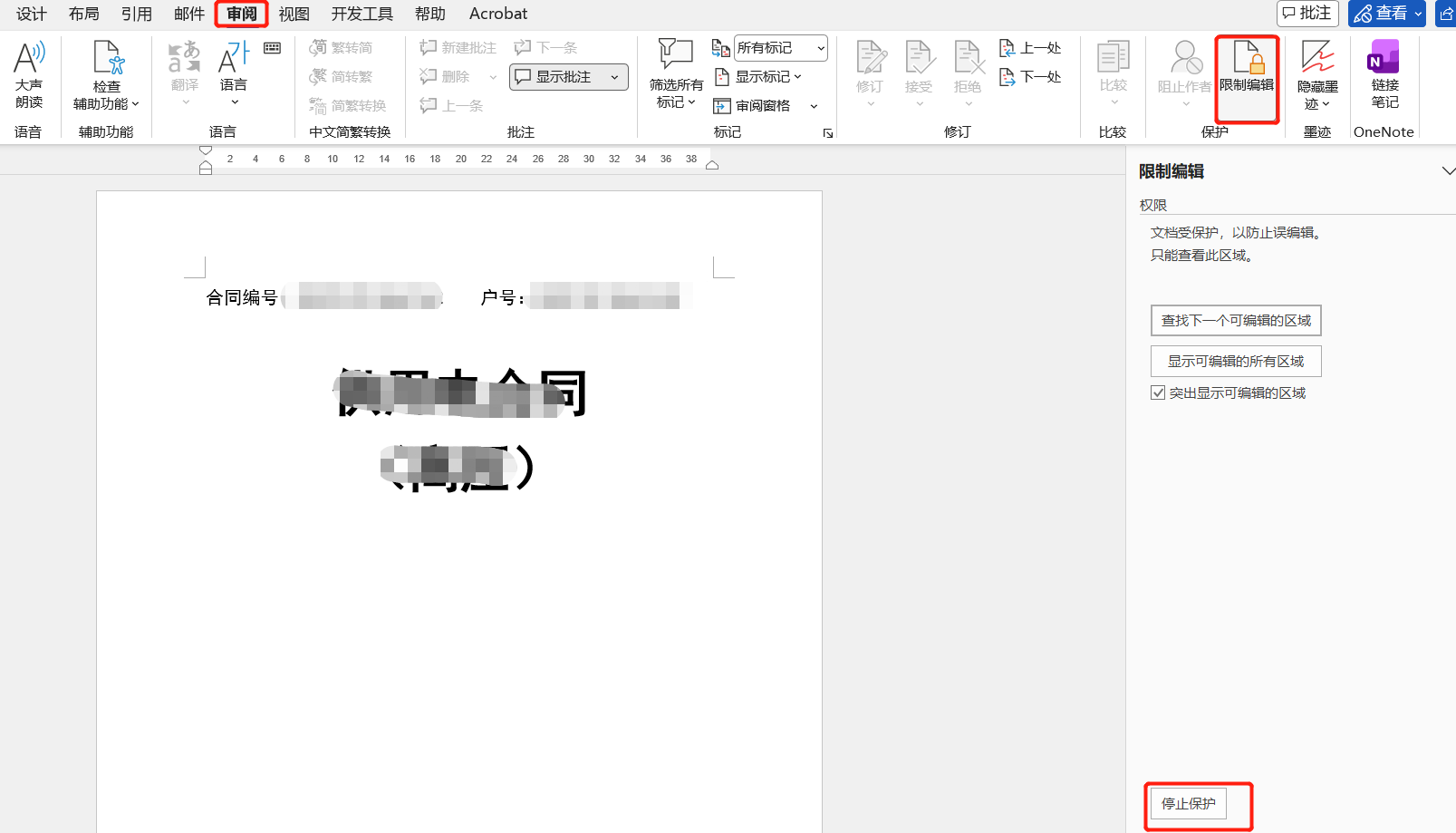This screenshot has height=833, width=1456.
Task: Click the left indent marker on ruler
Action: pos(206,168)
